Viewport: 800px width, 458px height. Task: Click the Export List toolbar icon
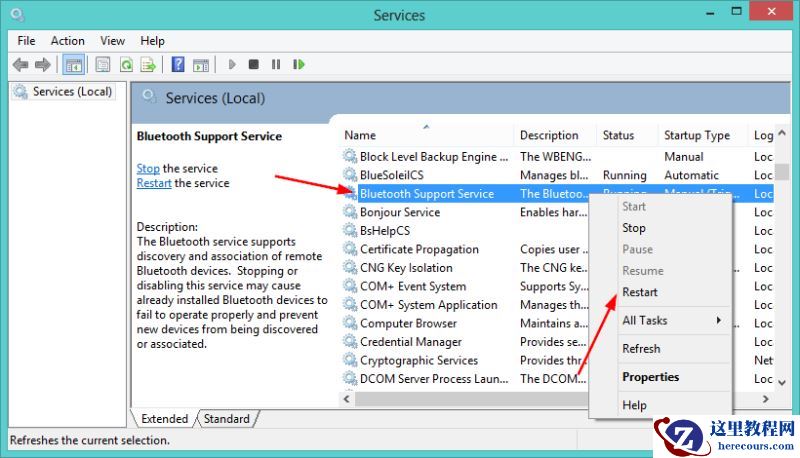[148, 65]
